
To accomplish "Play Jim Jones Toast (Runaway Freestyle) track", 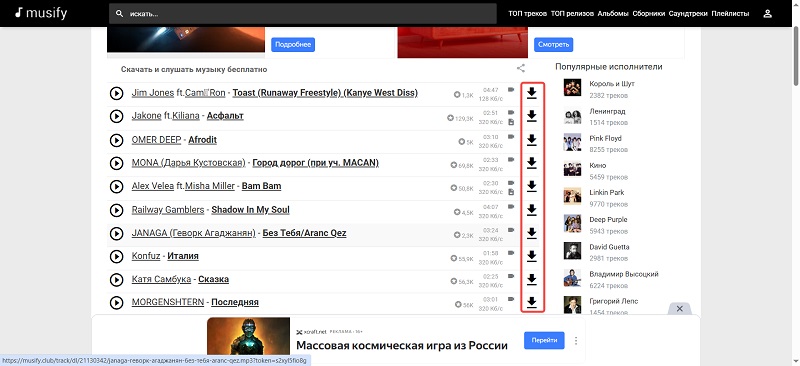I will point(116,93).
